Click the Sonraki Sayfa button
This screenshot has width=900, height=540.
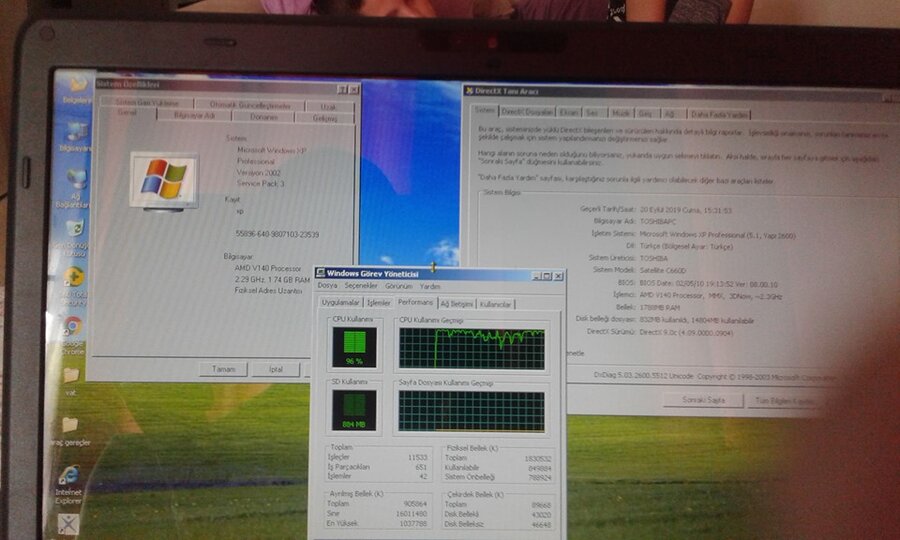pos(703,400)
